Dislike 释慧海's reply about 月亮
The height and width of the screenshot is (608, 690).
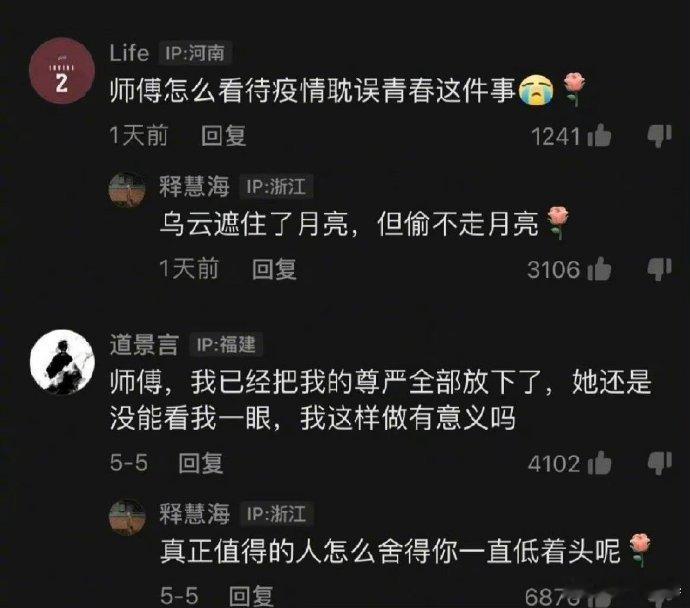(x=659, y=269)
